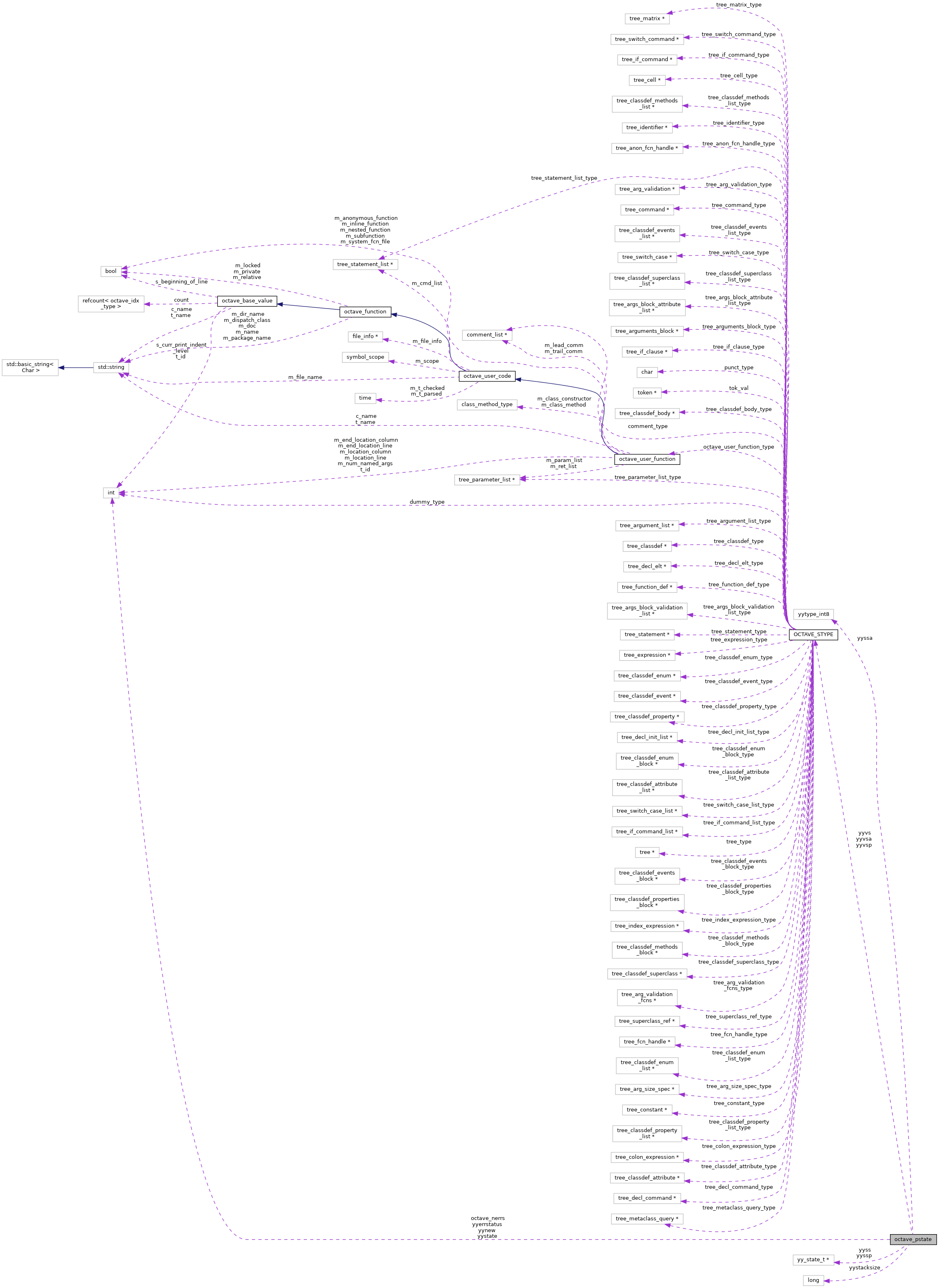This screenshot has width=939, height=1288.
Task: Toggle the tree_switch_command node
Action: tap(648, 38)
